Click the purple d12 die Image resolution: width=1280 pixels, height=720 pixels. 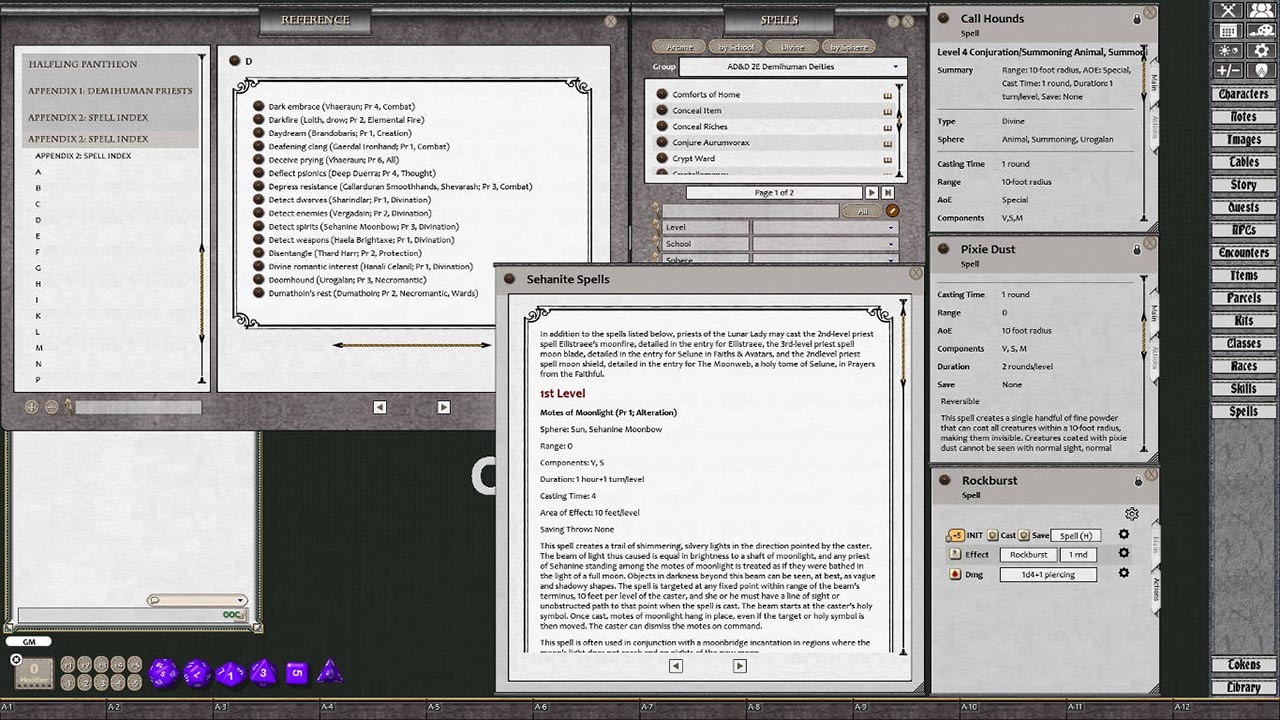(x=197, y=672)
